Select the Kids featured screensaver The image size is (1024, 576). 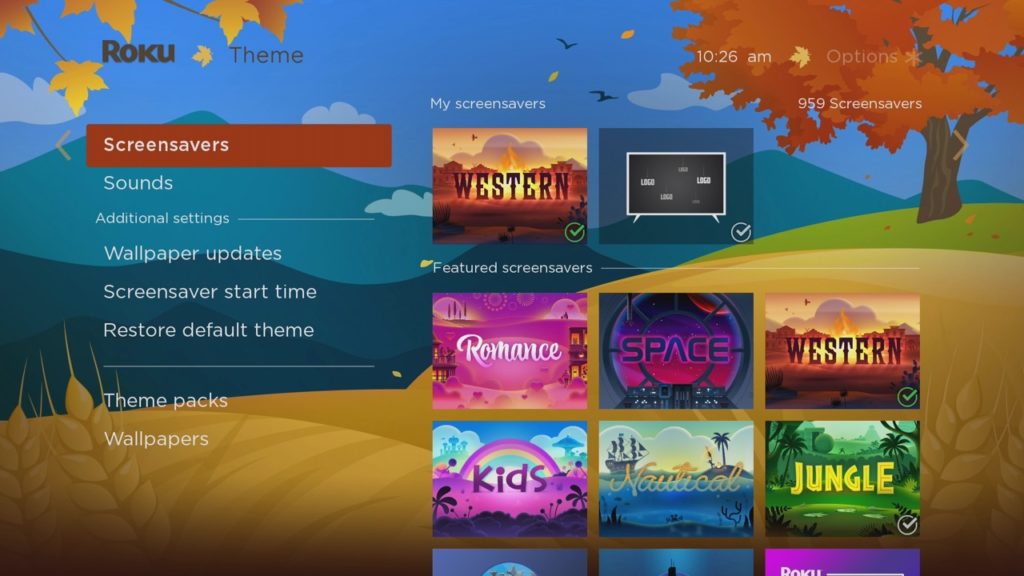coord(509,479)
